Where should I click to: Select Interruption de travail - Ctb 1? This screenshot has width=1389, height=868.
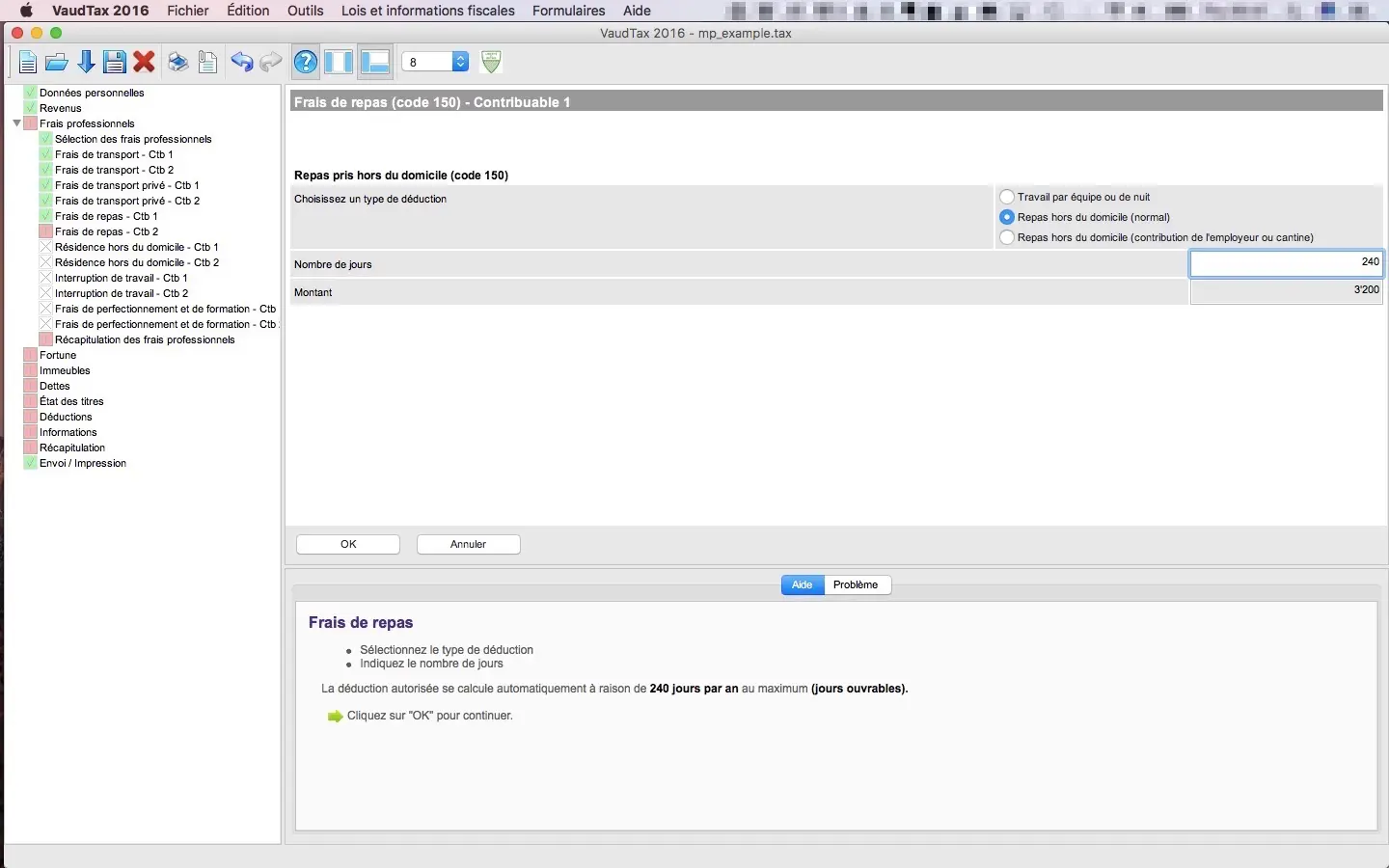(x=122, y=278)
